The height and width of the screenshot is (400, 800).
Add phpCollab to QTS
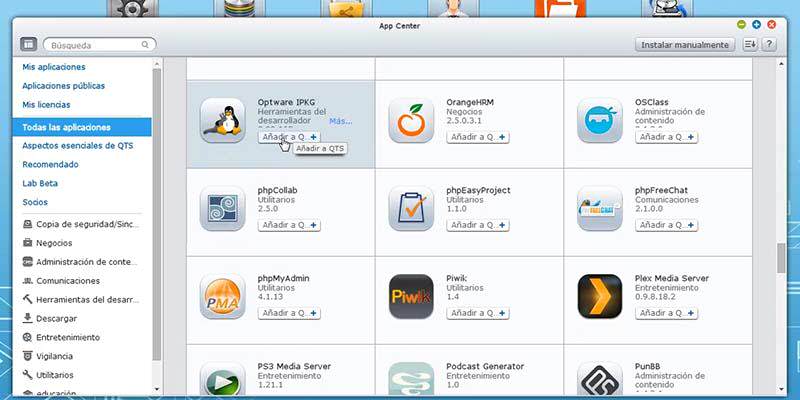[x=289, y=225]
